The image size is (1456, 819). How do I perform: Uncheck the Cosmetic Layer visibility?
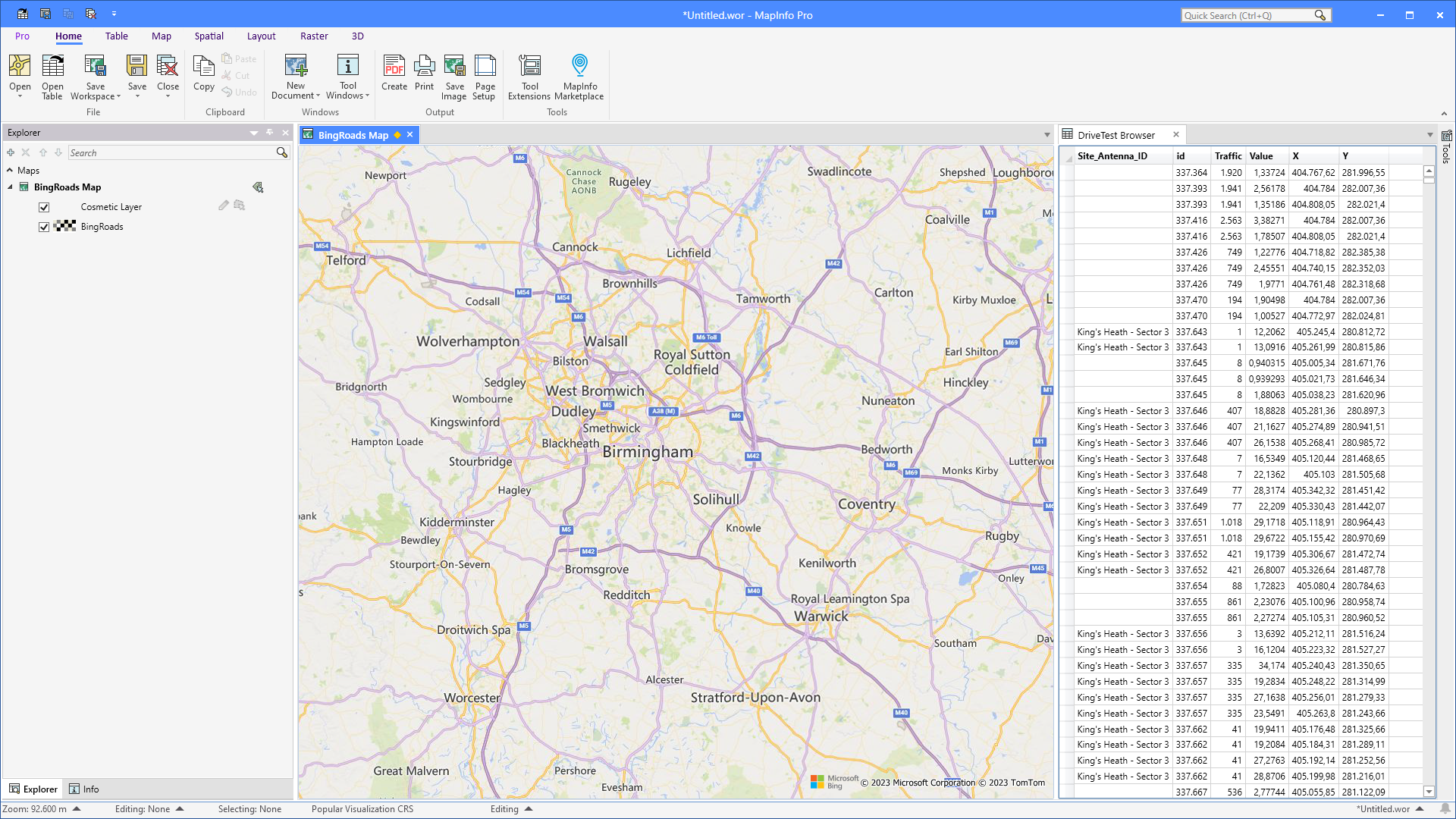pyautogui.click(x=44, y=206)
